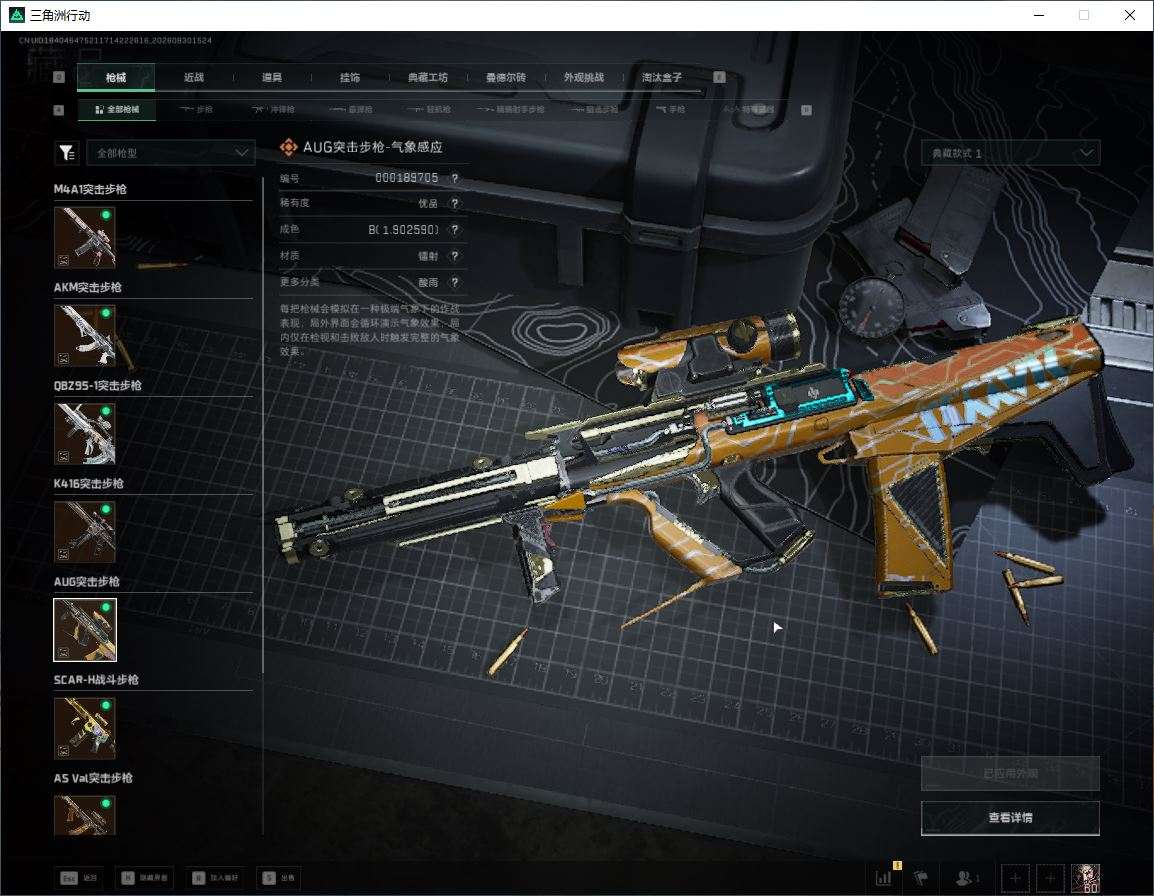1154x896 pixels.
Task: Click the previous-tab key icon left of 枪械
Action: pos(59,77)
